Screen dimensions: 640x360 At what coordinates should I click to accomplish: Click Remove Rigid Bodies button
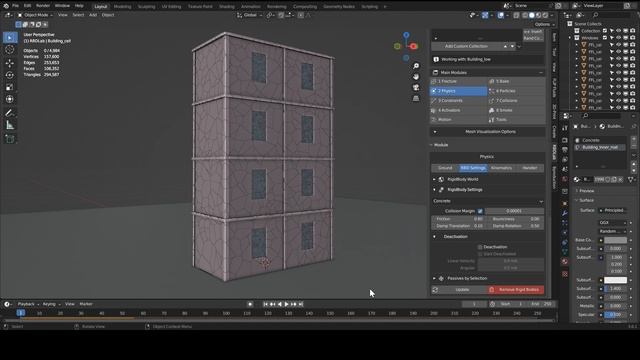point(516,290)
